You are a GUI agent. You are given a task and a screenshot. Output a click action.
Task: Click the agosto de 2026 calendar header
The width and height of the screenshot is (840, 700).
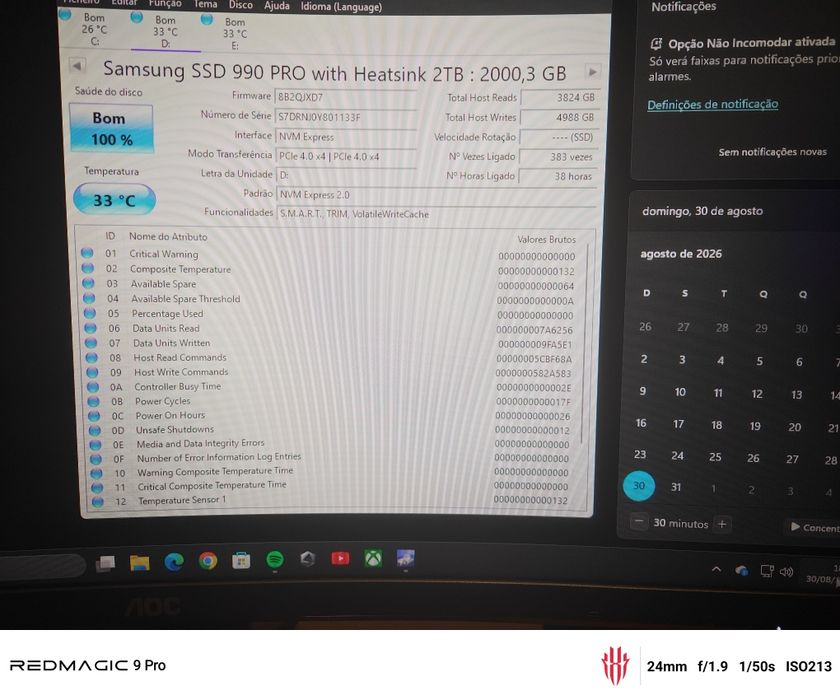click(681, 254)
